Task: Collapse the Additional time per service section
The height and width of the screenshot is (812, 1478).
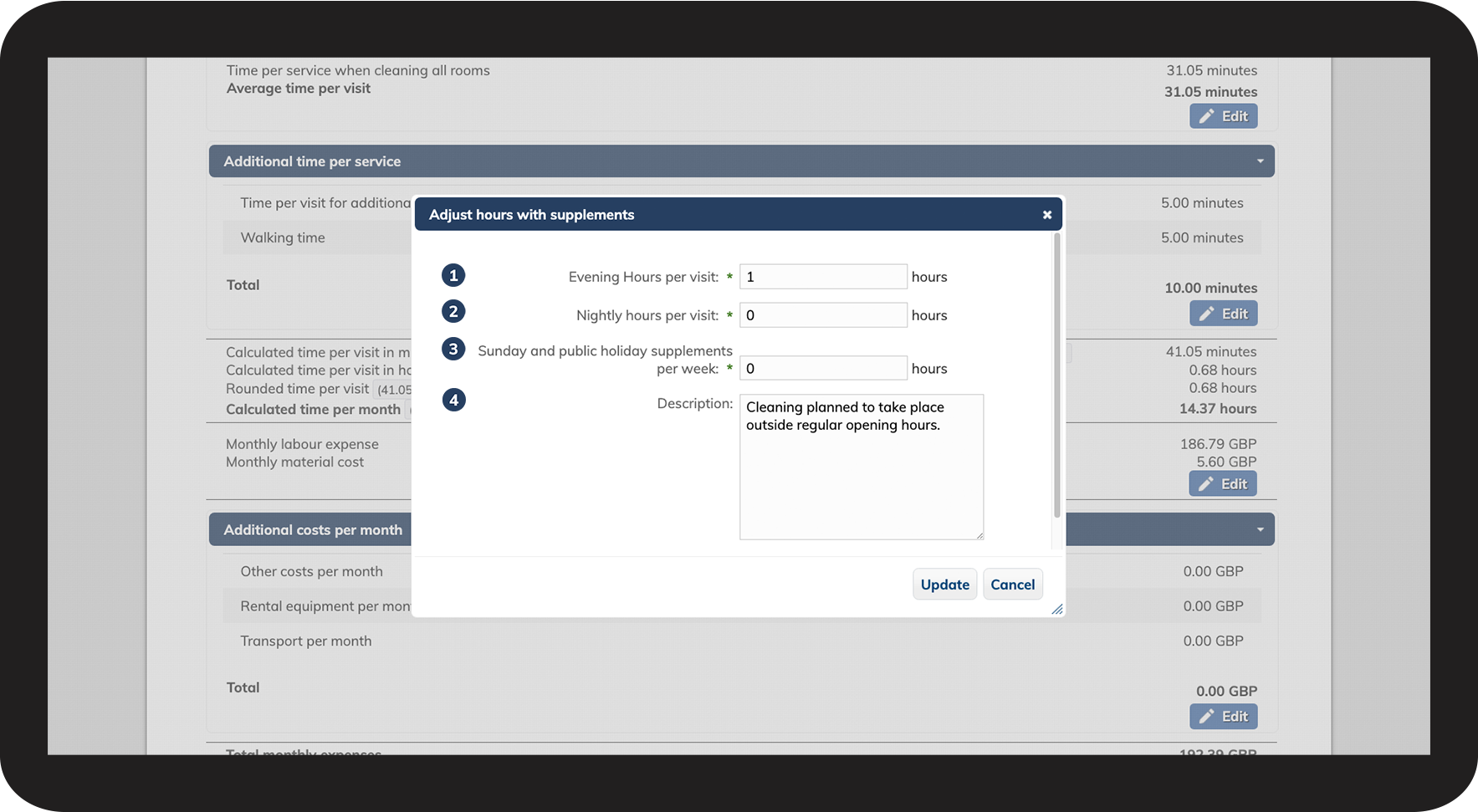Action: click(x=1260, y=161)
